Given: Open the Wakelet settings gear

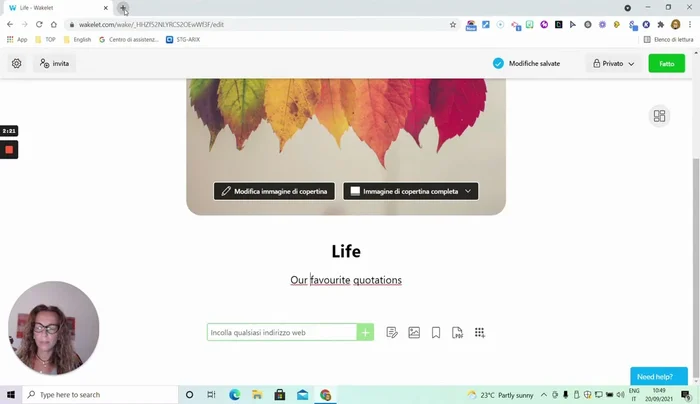Looking at the screenshot, I should coord(17,63).
